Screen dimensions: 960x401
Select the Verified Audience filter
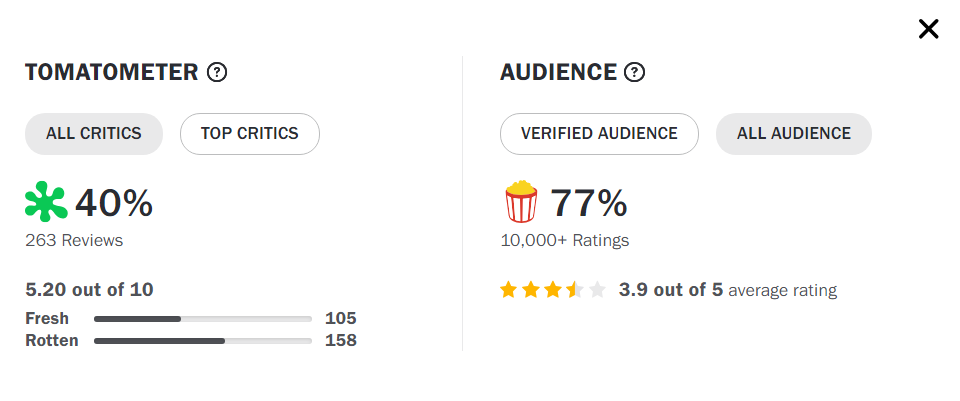point(599,134)
